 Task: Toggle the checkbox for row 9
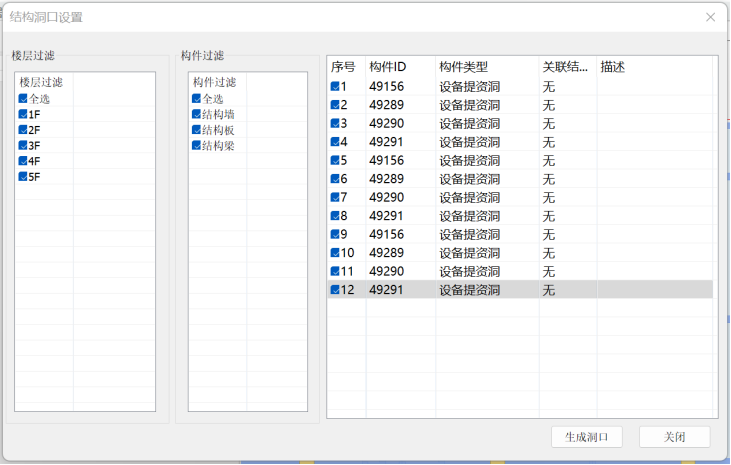pyautogui.click(x=335, y=234)
